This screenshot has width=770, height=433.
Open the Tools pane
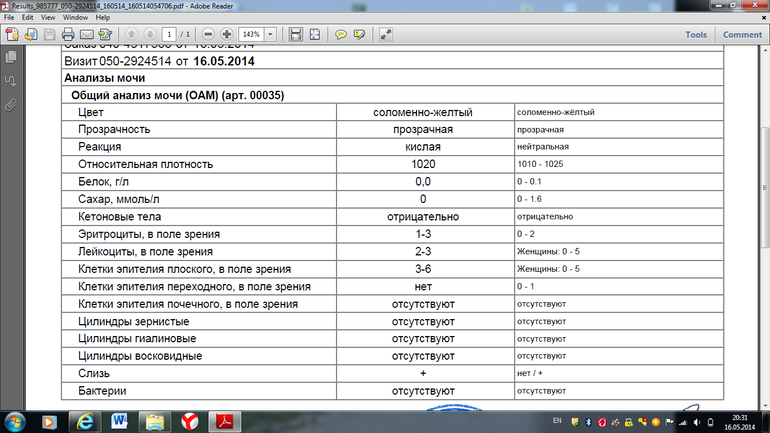point(696,35)
